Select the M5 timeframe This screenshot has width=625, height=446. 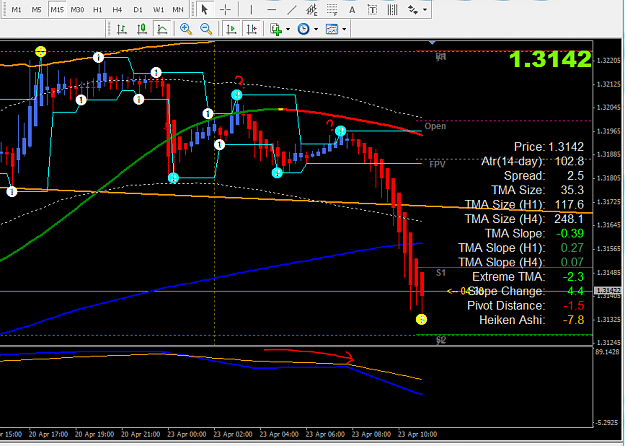tap(37, 10)
